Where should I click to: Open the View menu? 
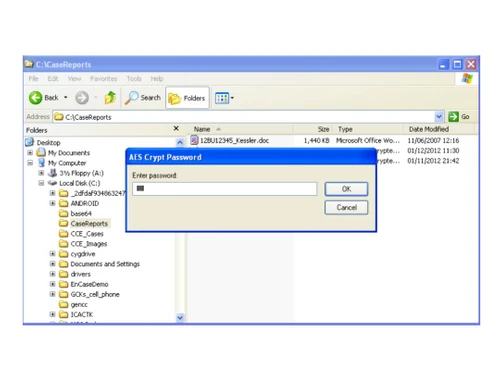74,79
